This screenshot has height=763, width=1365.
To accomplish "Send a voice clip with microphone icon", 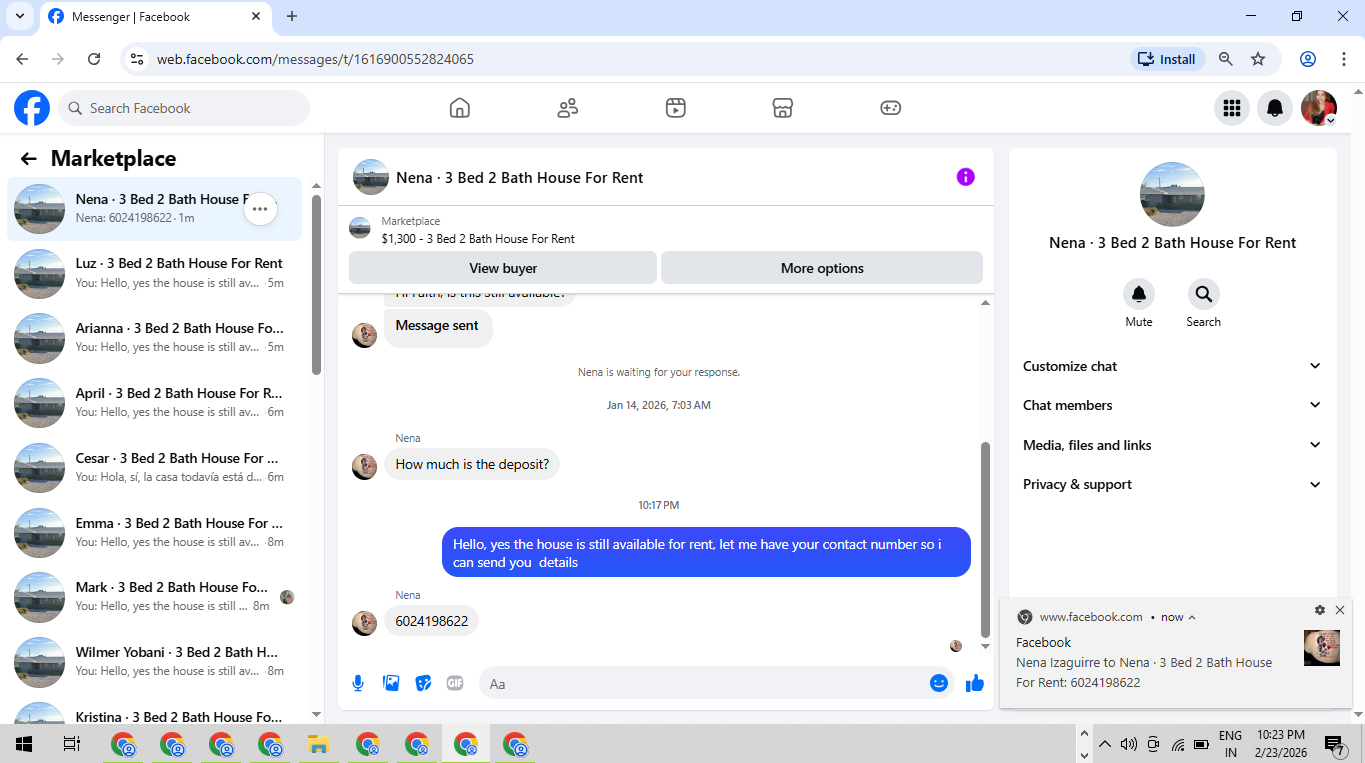I will [x=358, y=683].
